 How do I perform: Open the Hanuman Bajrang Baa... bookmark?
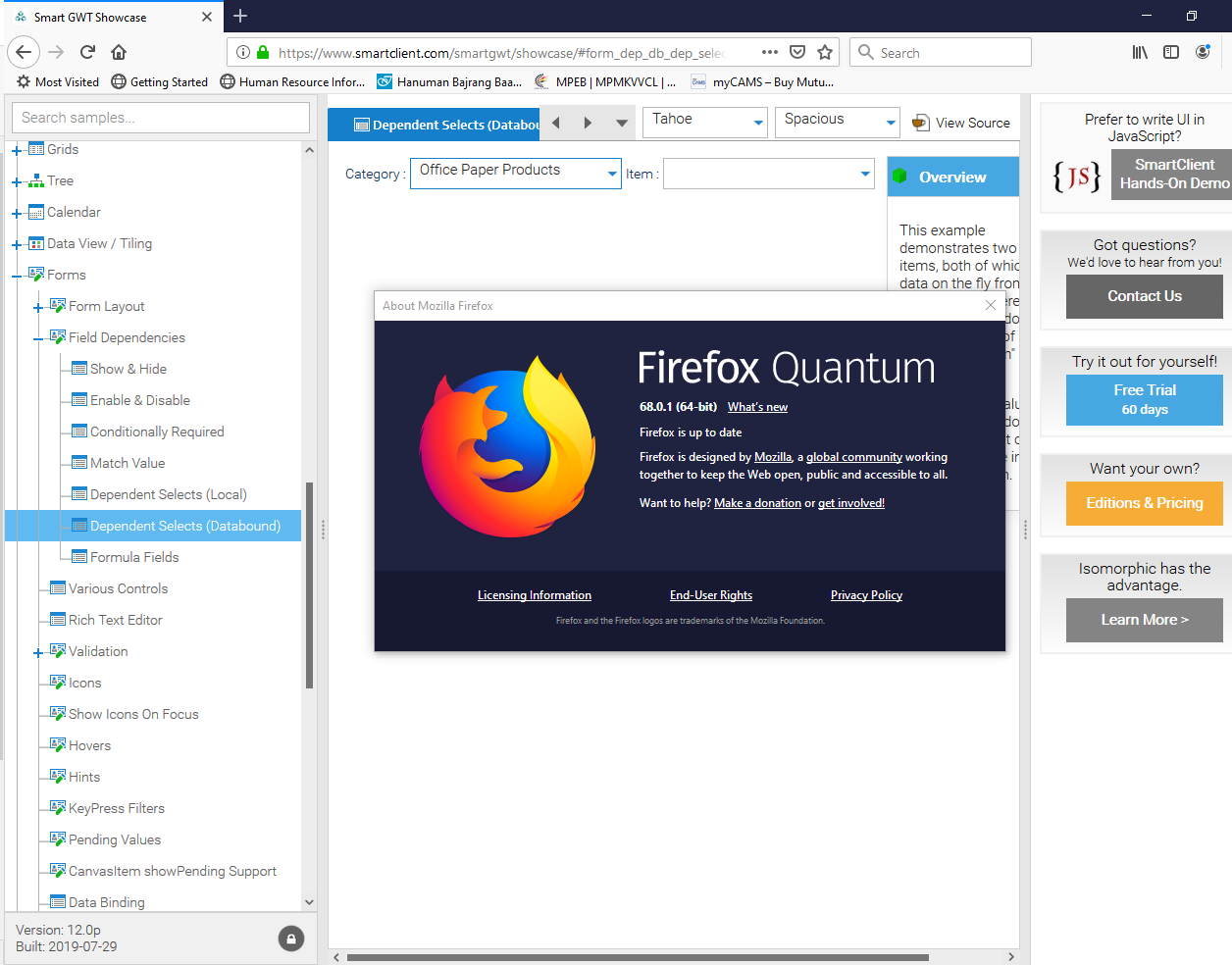click(x=450, y=81)
